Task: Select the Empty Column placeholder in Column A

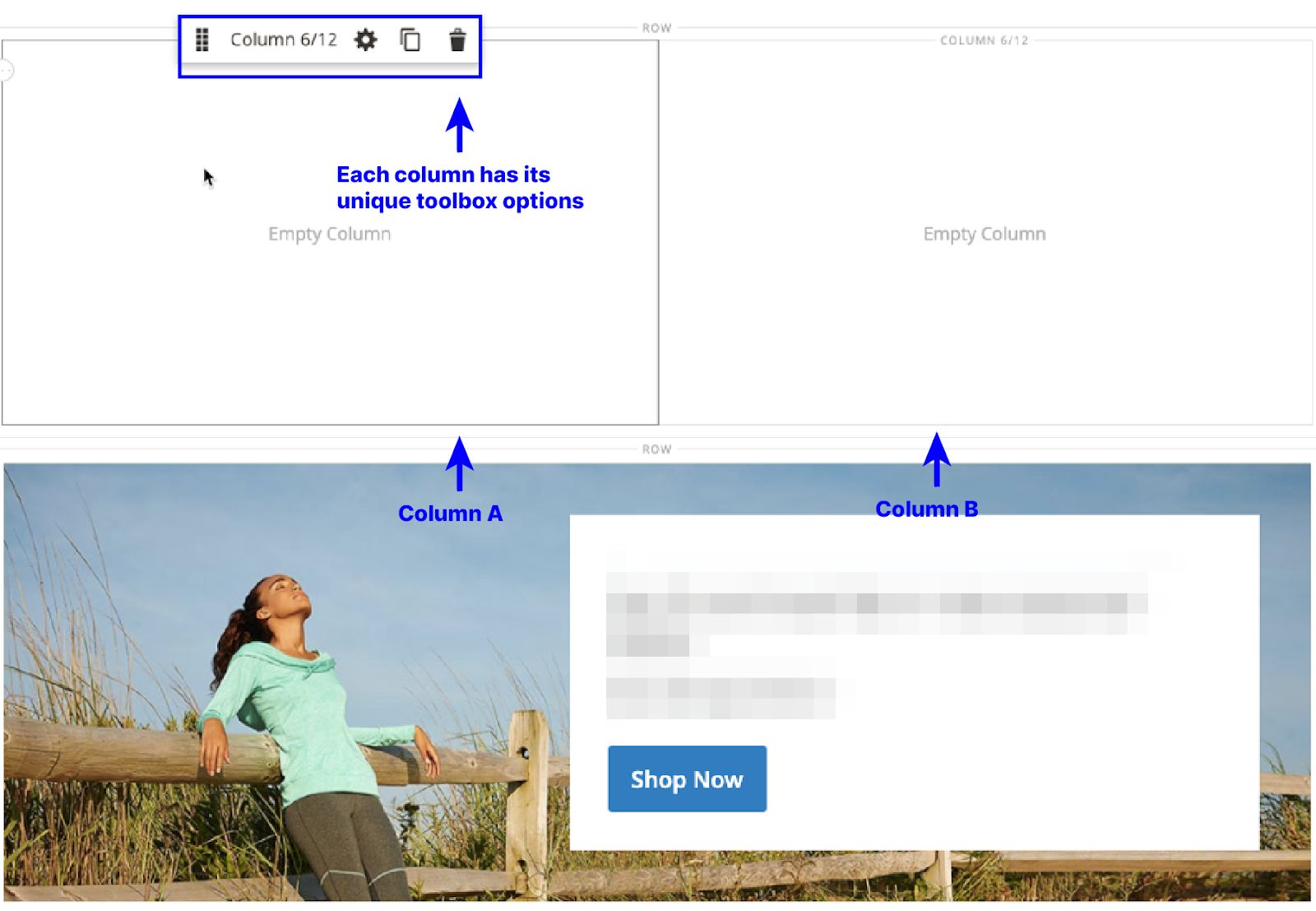Action: click(328, 234)
